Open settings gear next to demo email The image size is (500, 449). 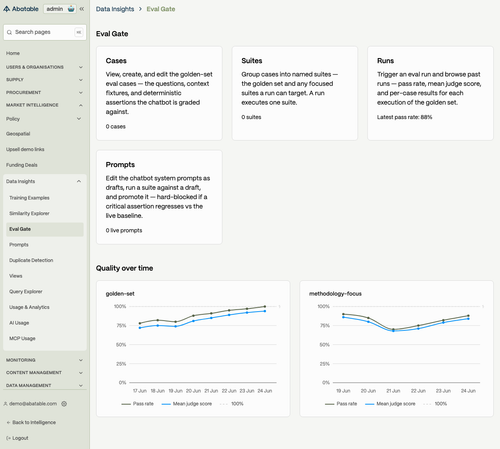tap(64, 404)
